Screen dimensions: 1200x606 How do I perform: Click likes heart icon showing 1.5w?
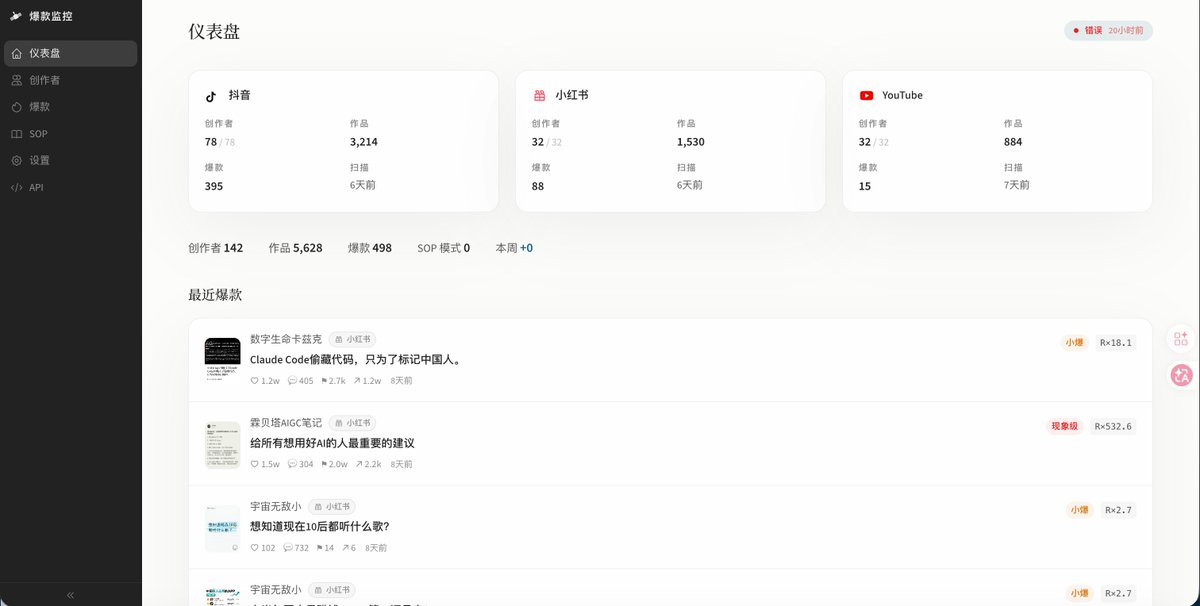pyautogui.click(x=254, y=465)
